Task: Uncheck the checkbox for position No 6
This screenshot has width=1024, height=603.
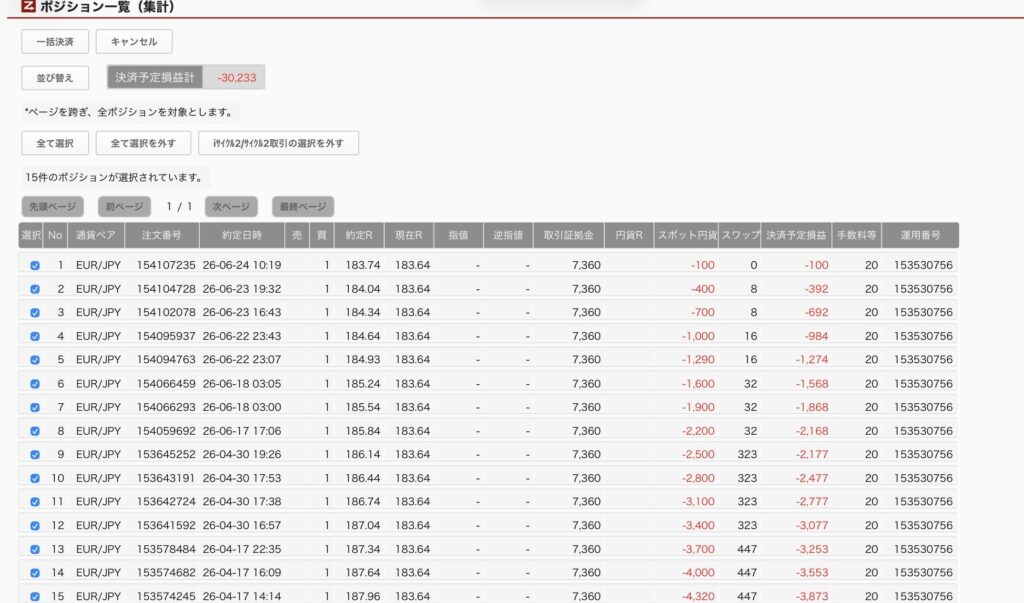Action: pos(35,383)
